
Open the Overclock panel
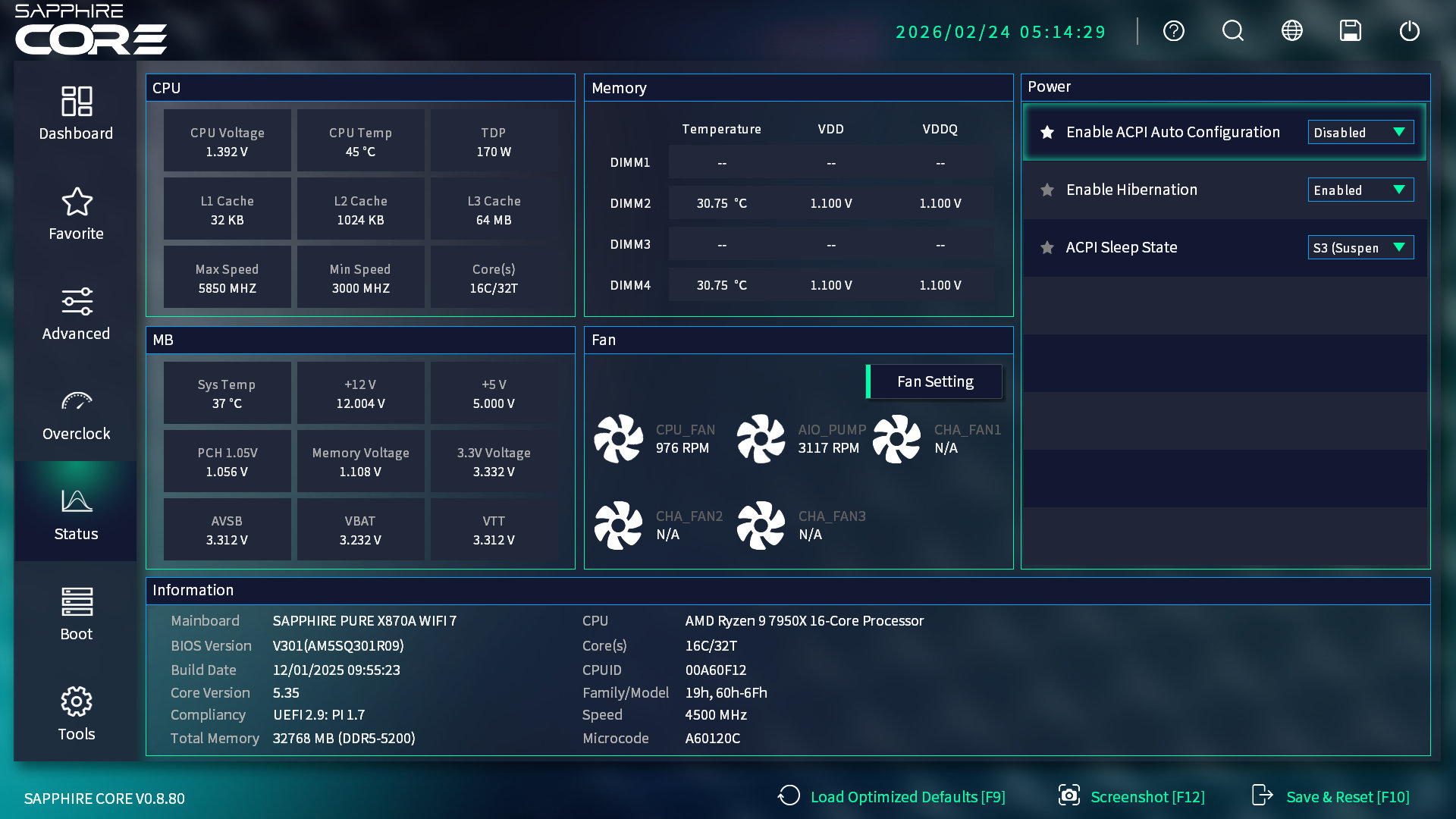point(76,413)
